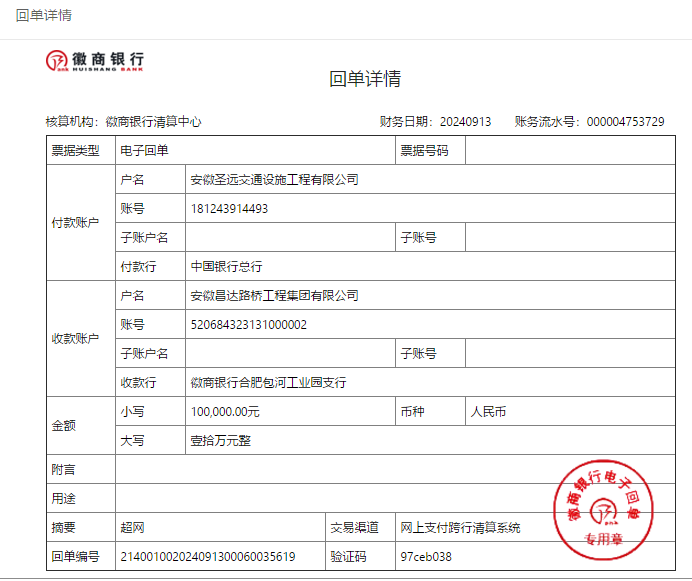Click transaction channel 网上支付跨行清算系统

coord(460,528)
